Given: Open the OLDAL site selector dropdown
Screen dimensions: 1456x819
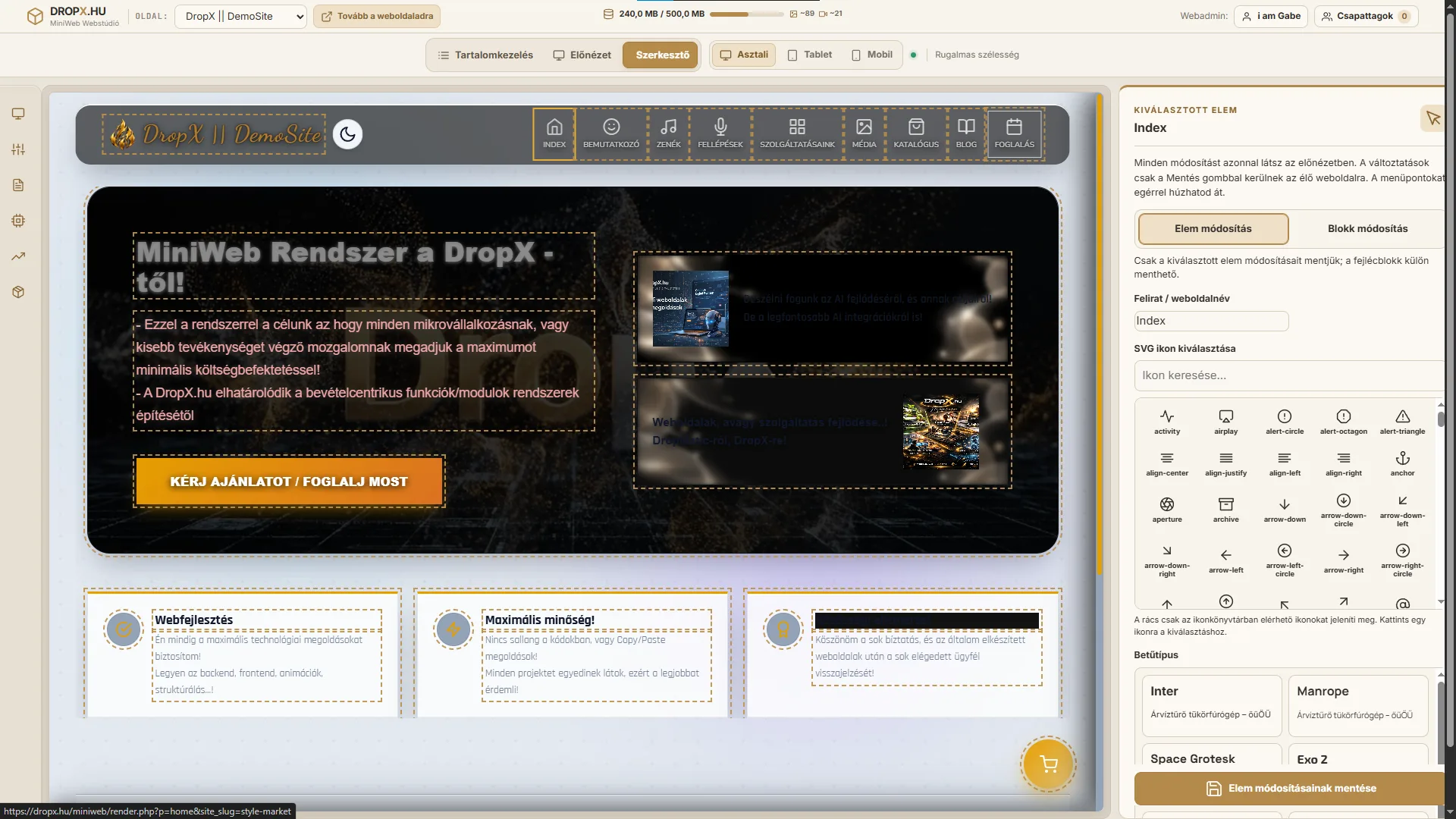Looking at the screenshot, I should (x=240, y=16).
